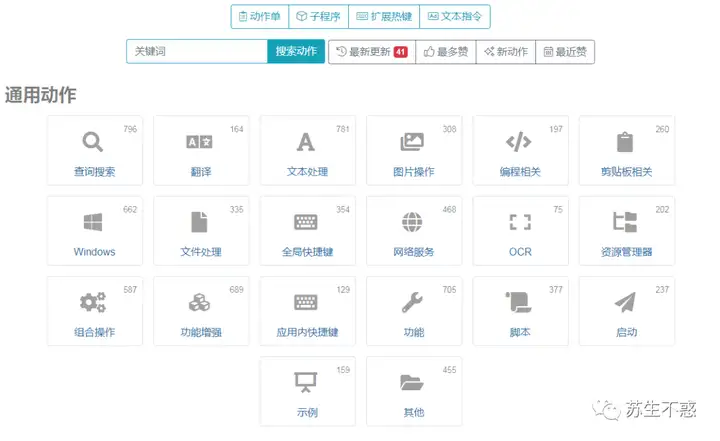720x441 pixels.
Task: Open the 应用内快捷键 category link
Action: coord(308,332)
